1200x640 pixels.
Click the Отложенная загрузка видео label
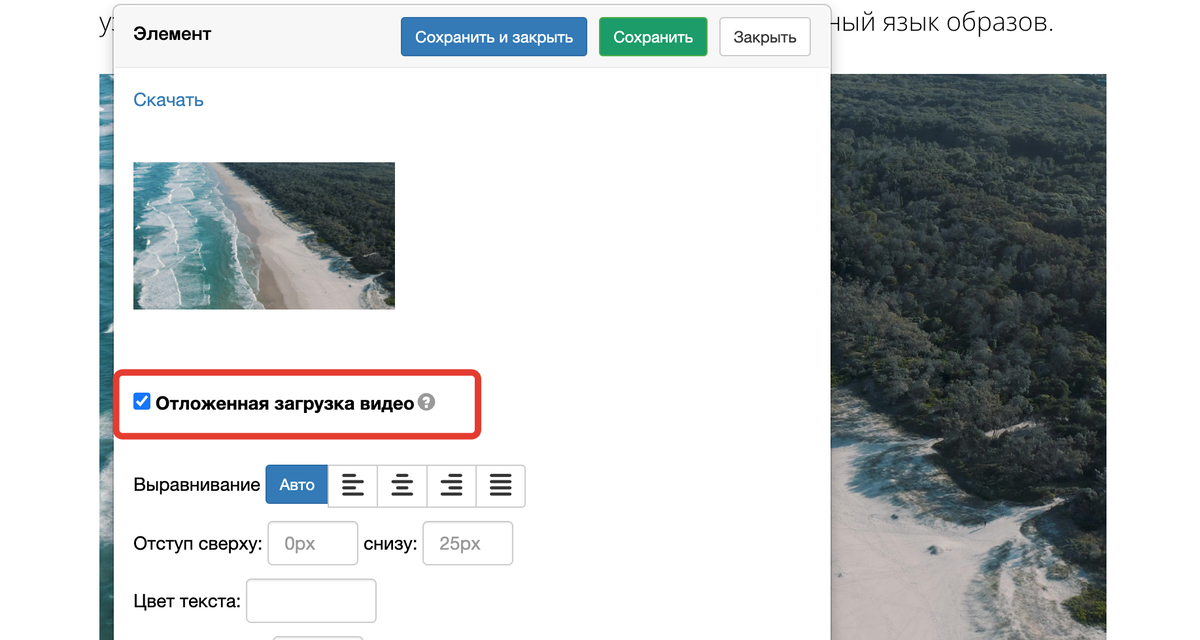click(x=285, y=404)
